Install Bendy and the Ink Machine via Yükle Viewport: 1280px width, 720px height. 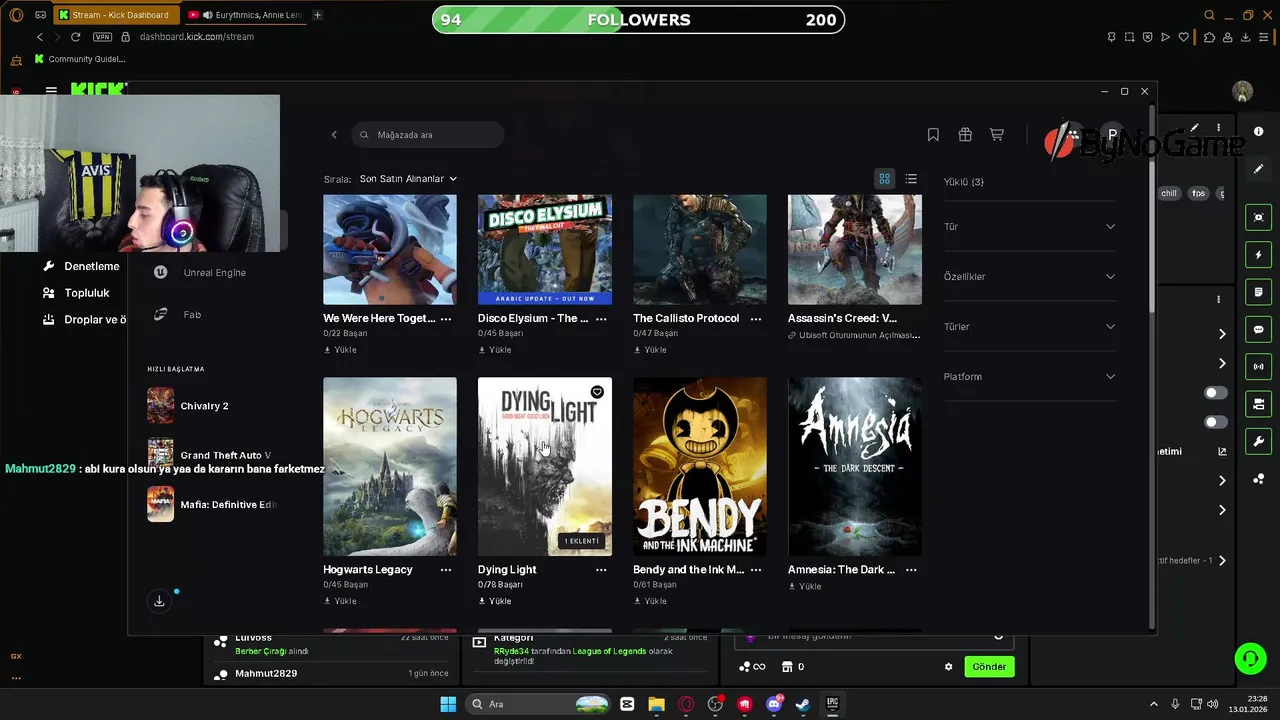(650, 601)
